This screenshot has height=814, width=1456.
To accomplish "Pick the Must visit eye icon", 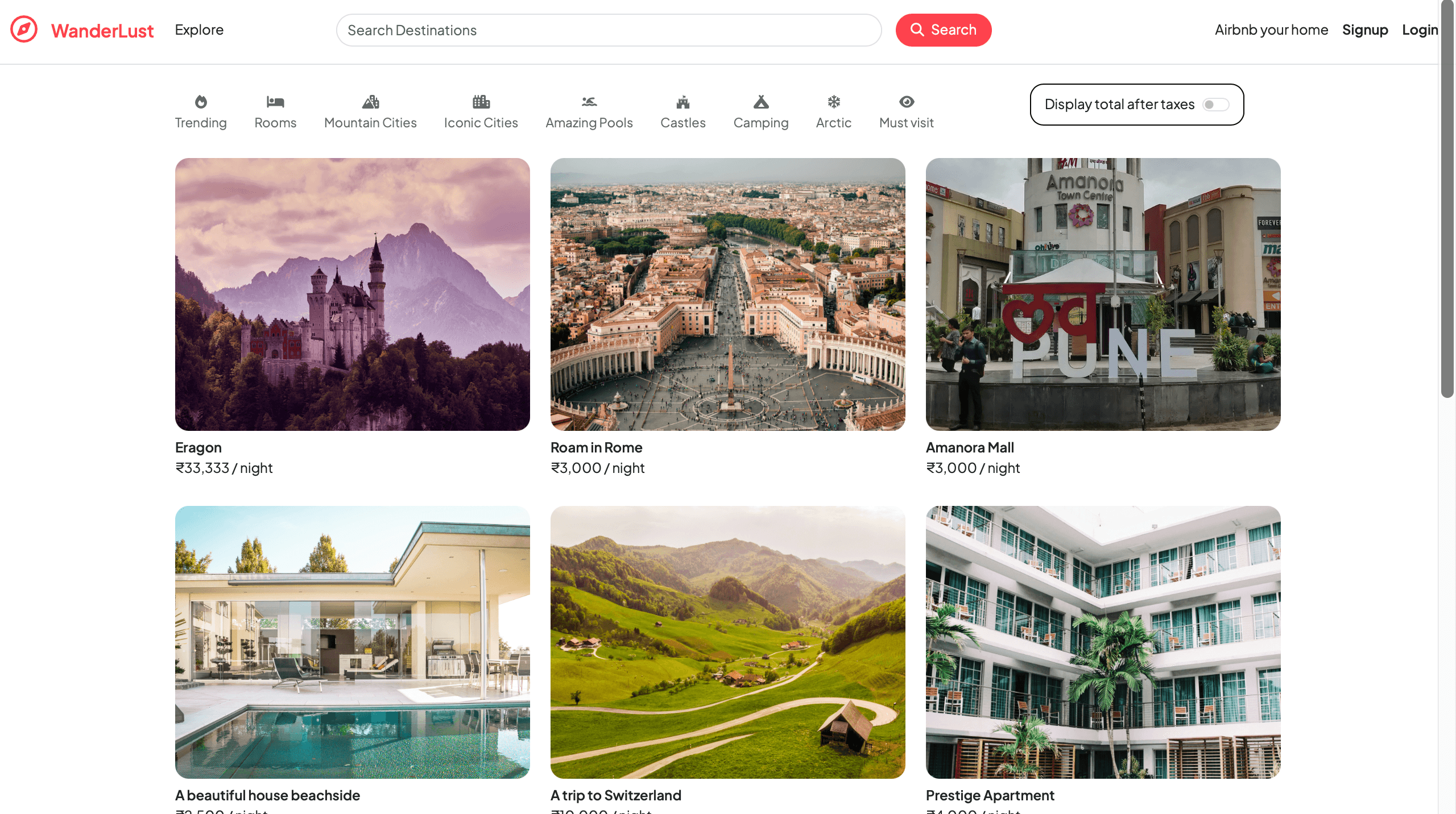I will tap(906, 102).
